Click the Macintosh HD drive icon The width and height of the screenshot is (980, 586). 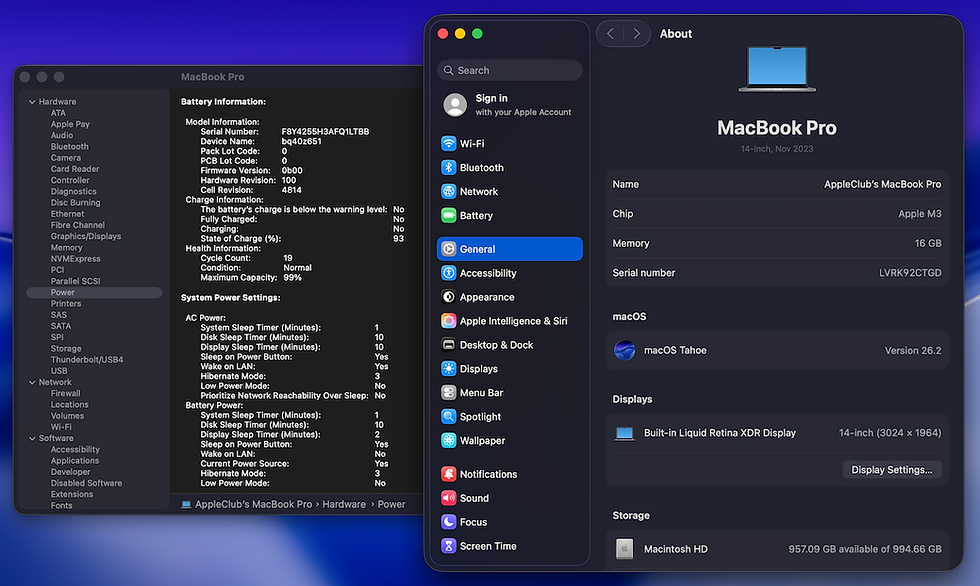click(624, 549)
